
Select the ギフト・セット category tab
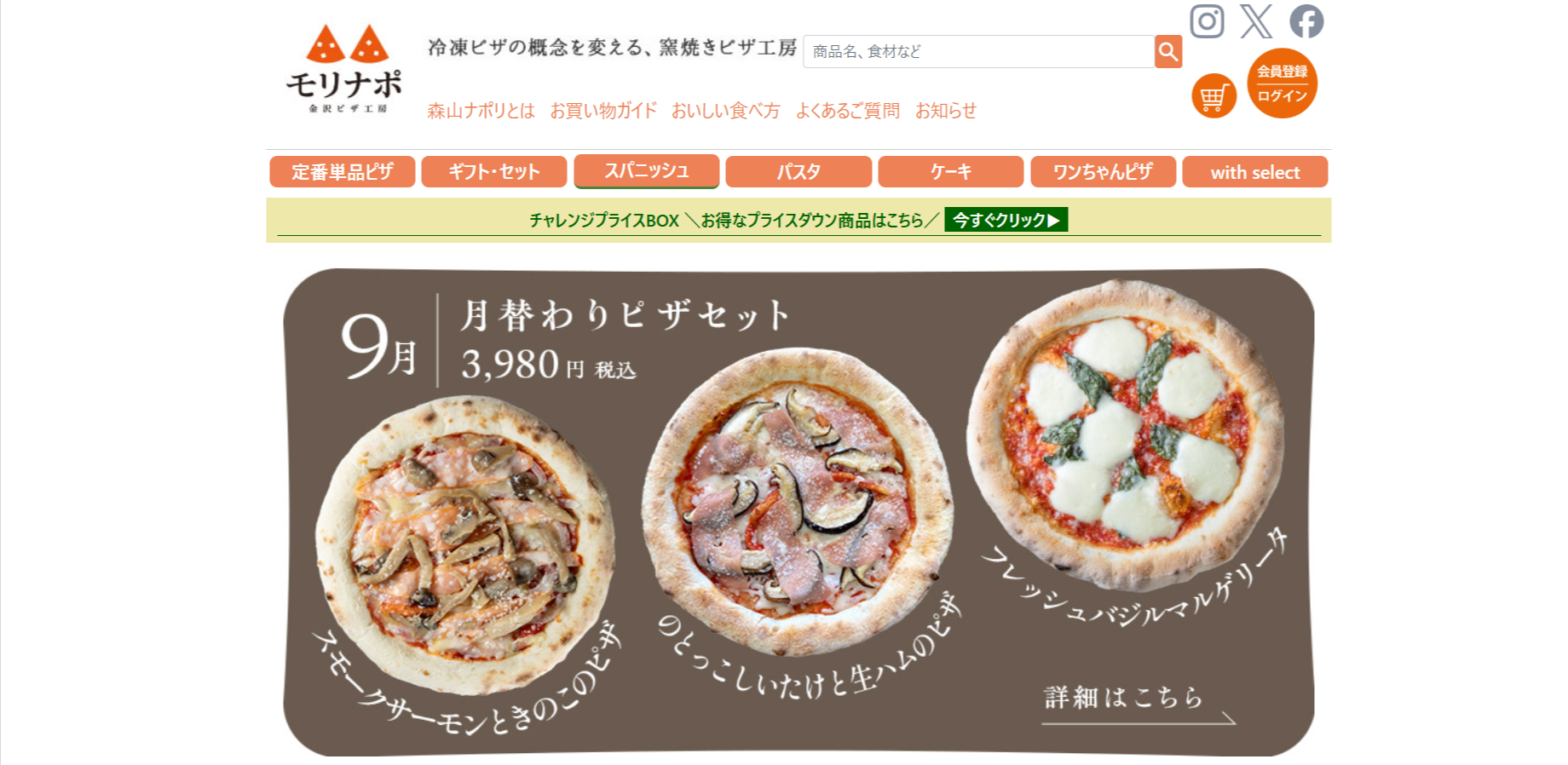coord(494,171)
